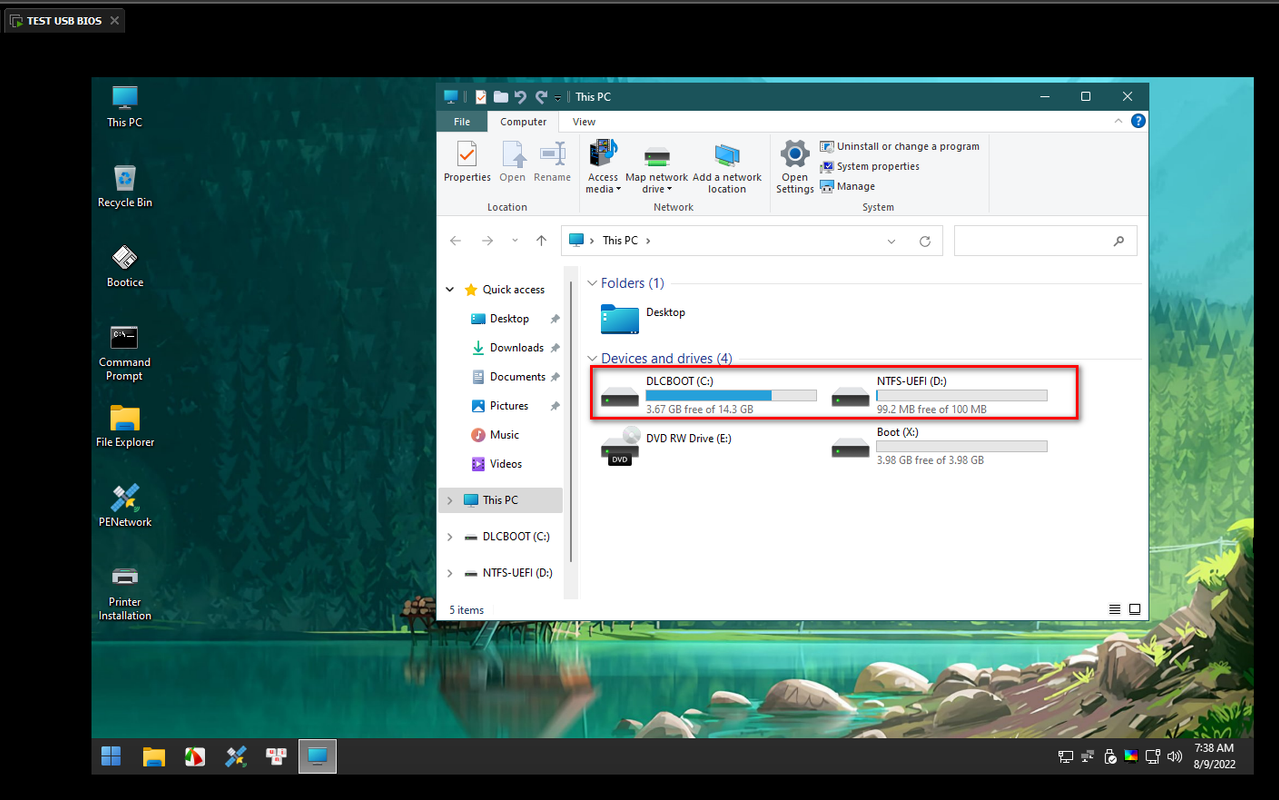
Task: Collapse the Folders (1) group
Action: (592, 284)
